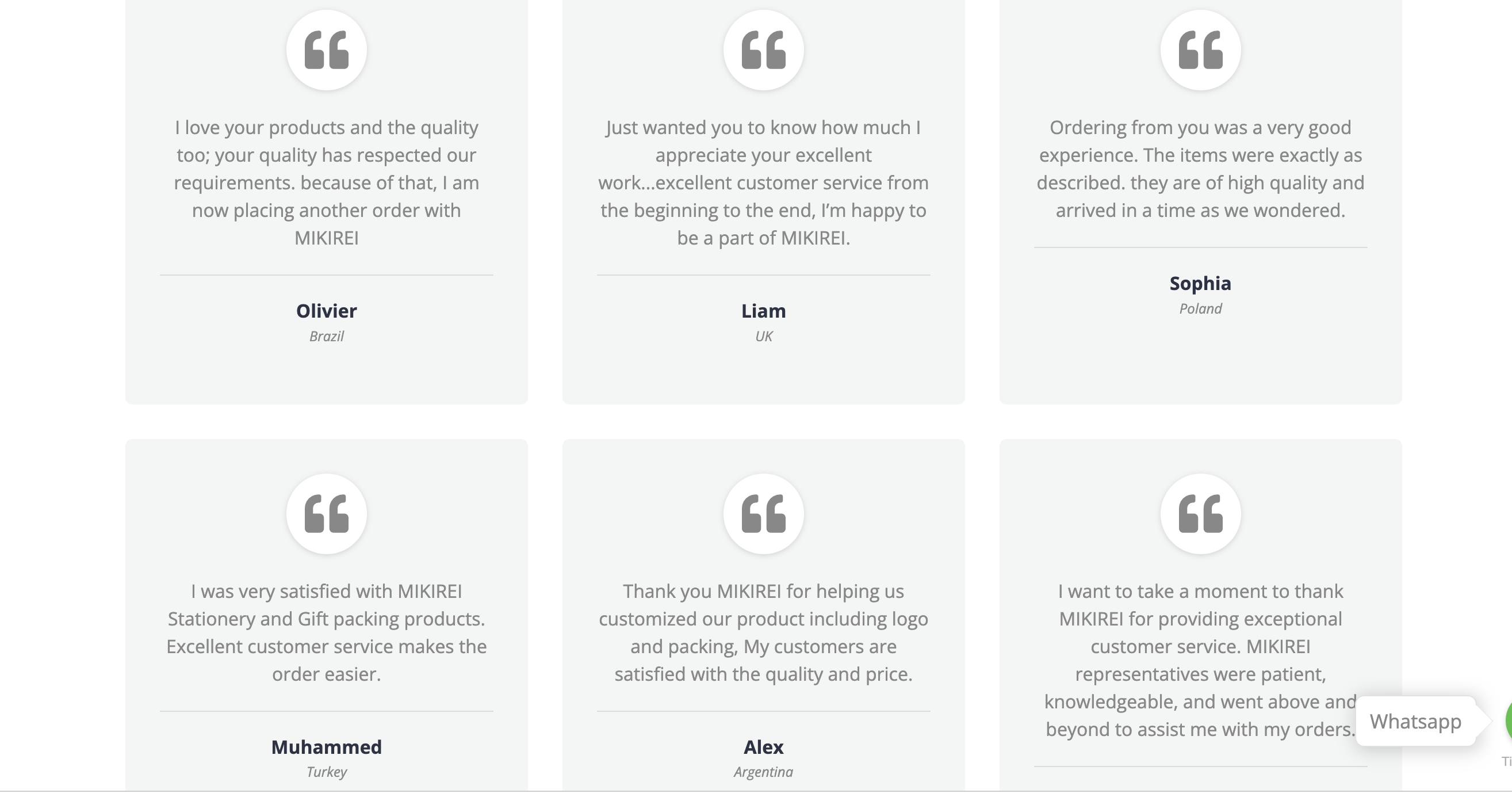Open the green WhatsApp chat icon
Screen dimensions: 1512x797
coord(1509,721)
